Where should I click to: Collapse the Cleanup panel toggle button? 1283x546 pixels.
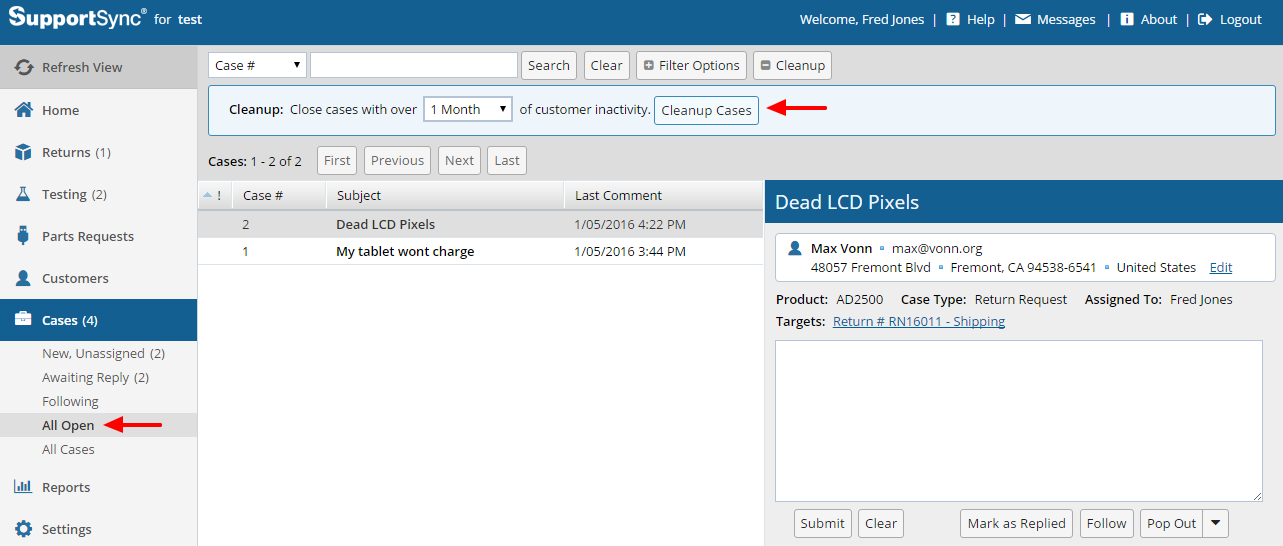click(x=792, y=65)
